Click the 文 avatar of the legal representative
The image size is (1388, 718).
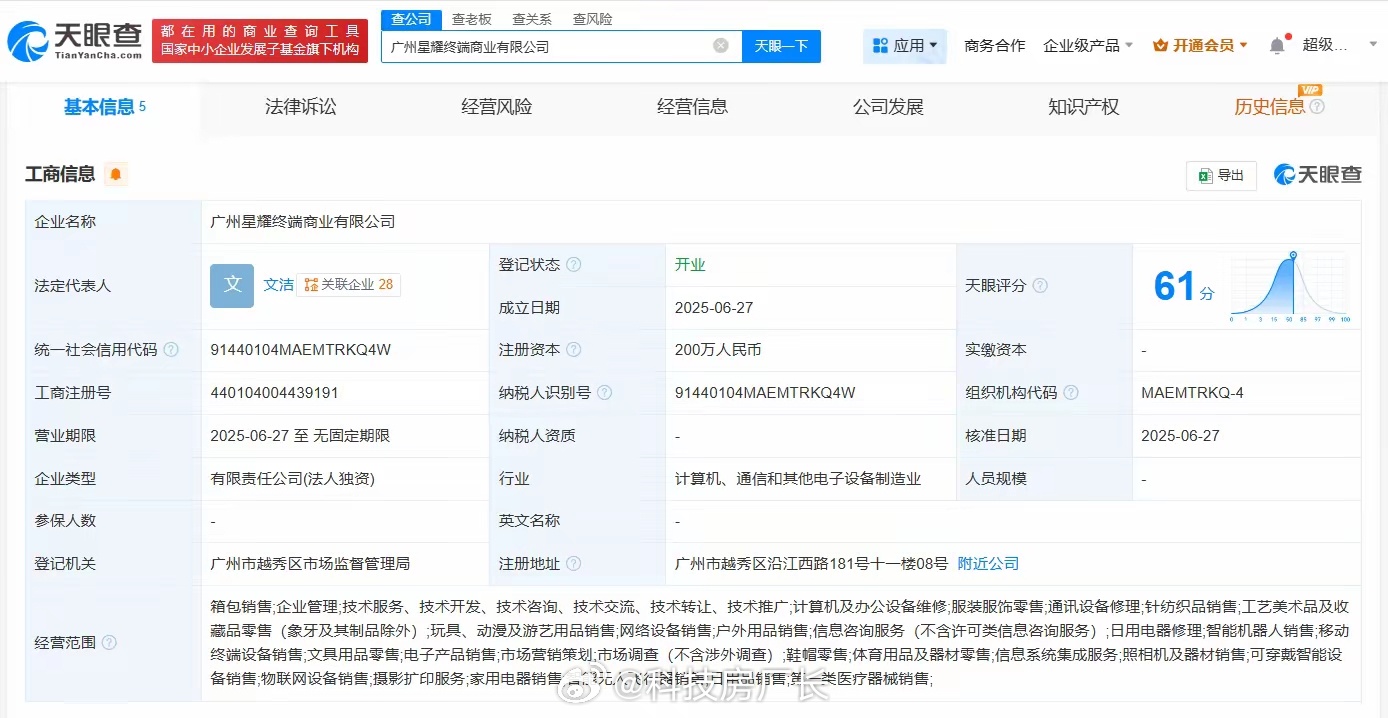tap(232, 285)
